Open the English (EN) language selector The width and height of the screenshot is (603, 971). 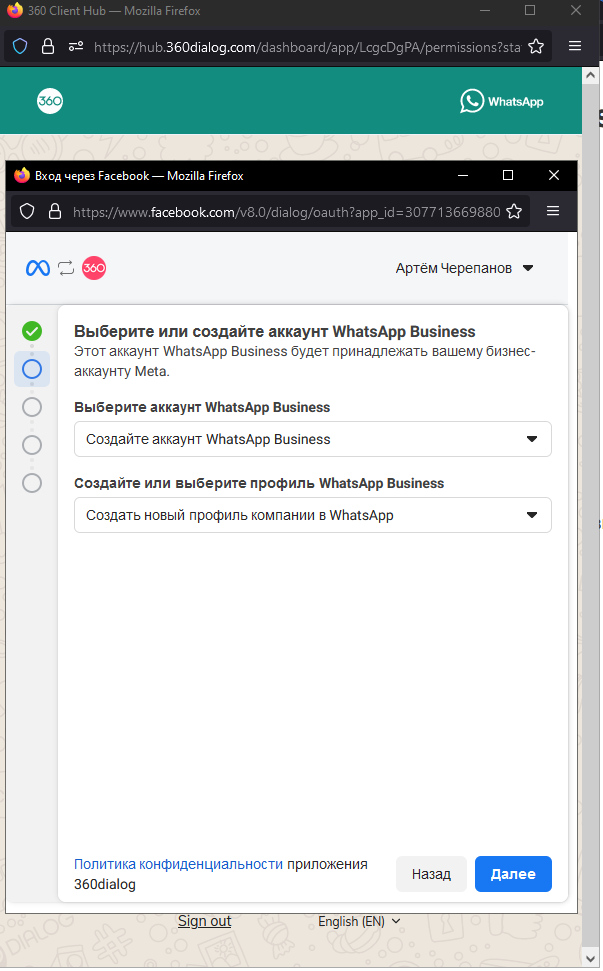click(x=359, y=921)
